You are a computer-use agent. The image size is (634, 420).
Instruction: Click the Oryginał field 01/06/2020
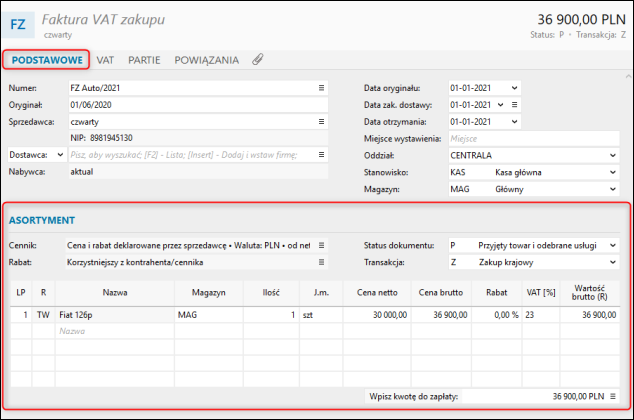click(198, 105)
